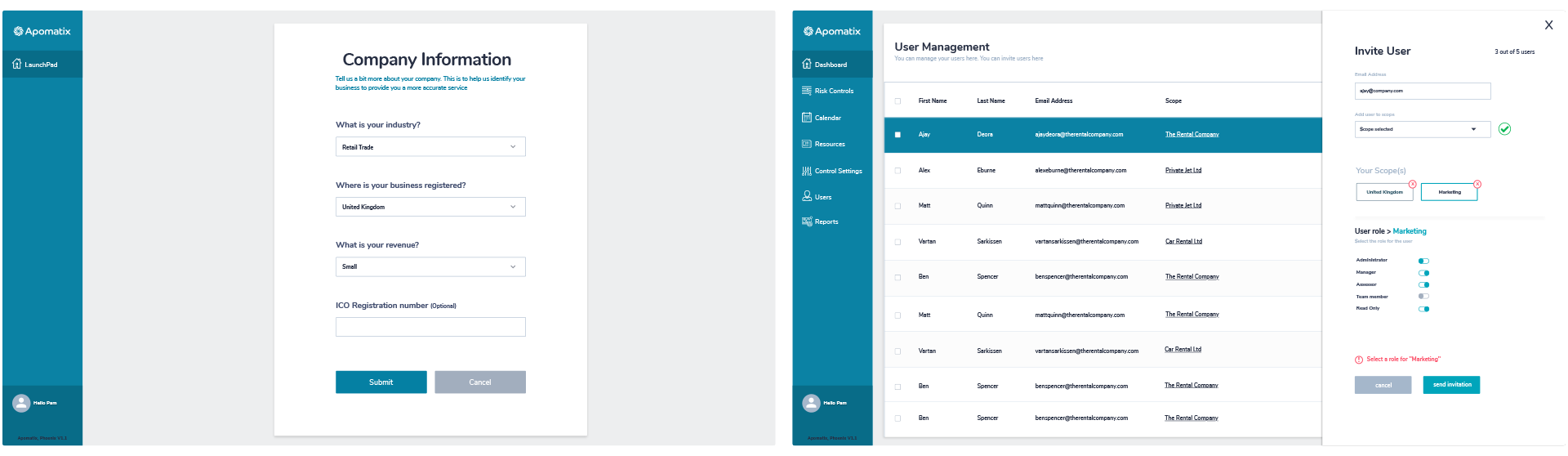Click the Submit button
Screen dimensions: 1568x456
[x=381, y=382]
